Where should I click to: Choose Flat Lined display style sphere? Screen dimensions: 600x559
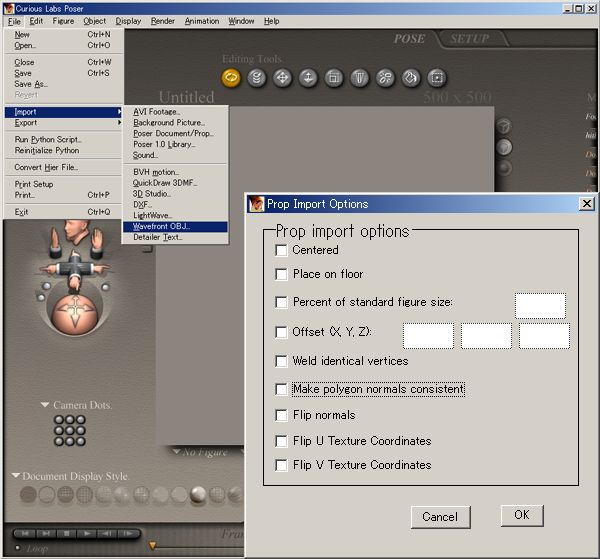(141, 494)
